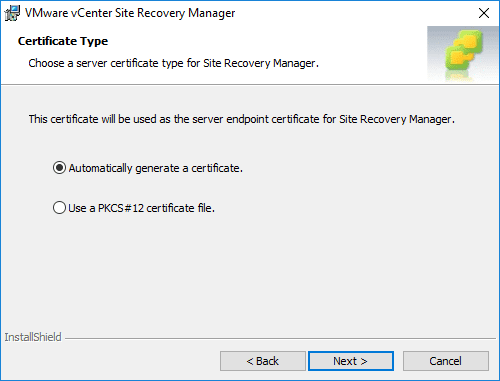Click the 'This certificate will be used' sentence
The width and height of the screenshot is (500, 381).
[242, 119]
